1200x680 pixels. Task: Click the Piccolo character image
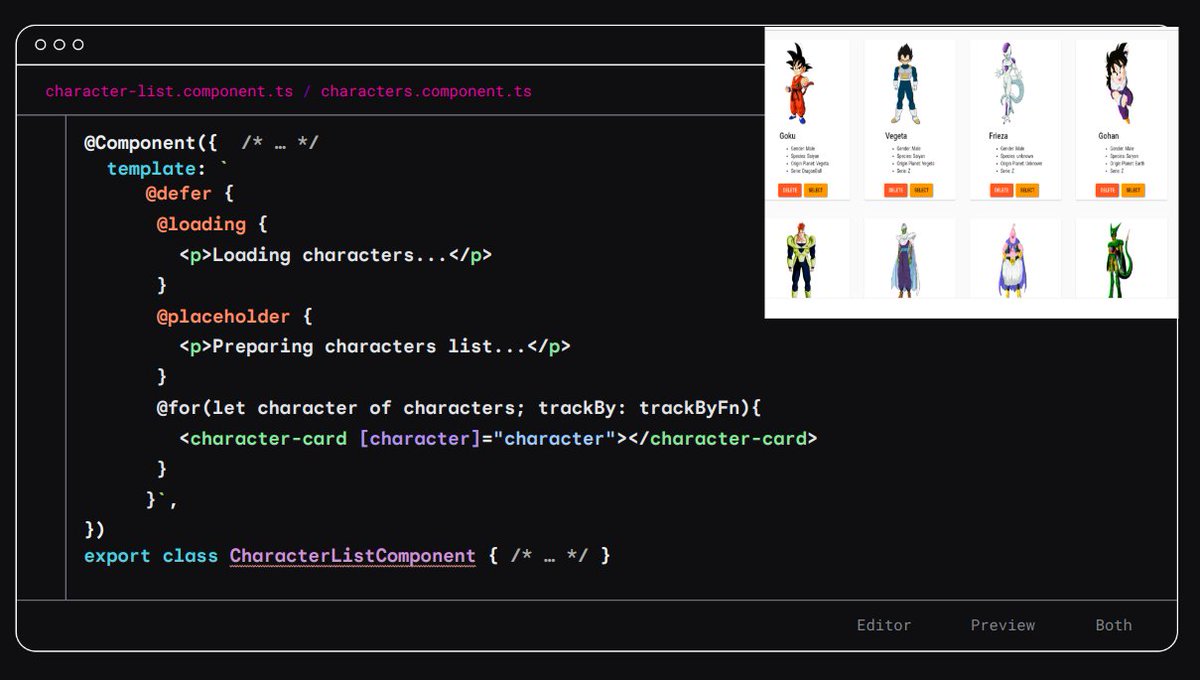(x=905, y=260)
